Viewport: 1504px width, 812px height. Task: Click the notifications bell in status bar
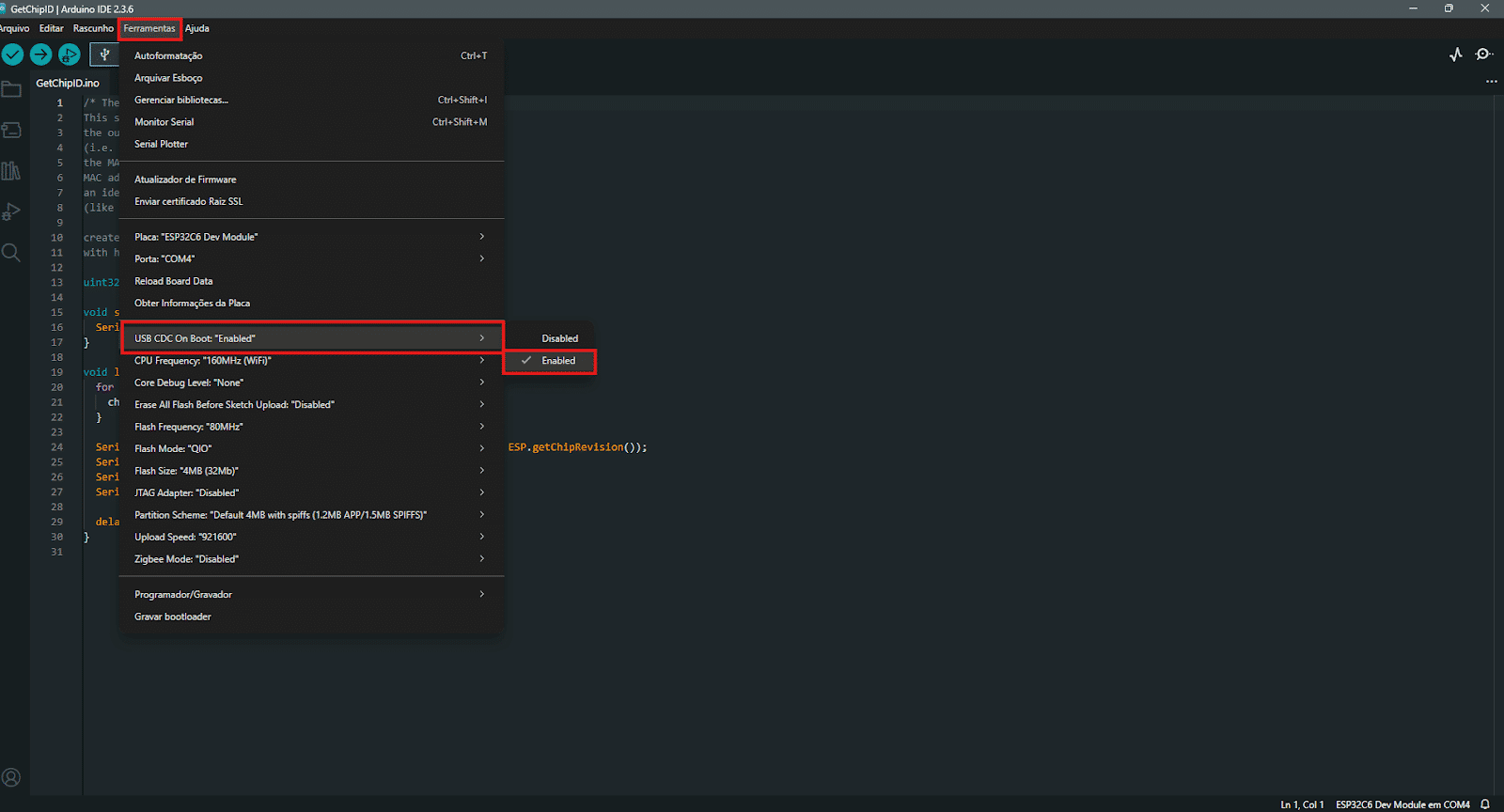[1485, 804]
